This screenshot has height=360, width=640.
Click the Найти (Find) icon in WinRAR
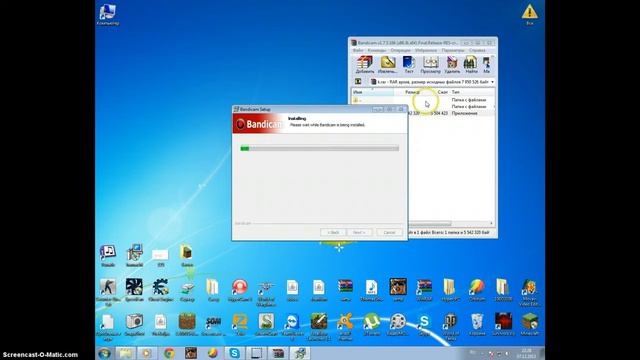[x=471, y=64]
